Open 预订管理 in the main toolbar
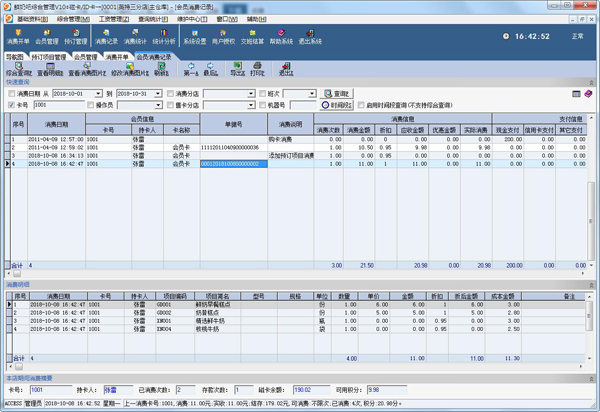 point(78,38)
